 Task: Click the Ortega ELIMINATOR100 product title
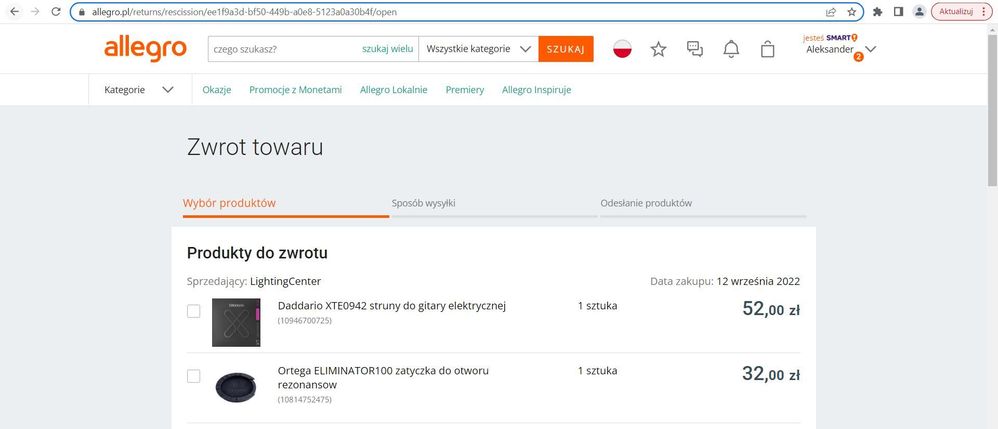point(383,377)
